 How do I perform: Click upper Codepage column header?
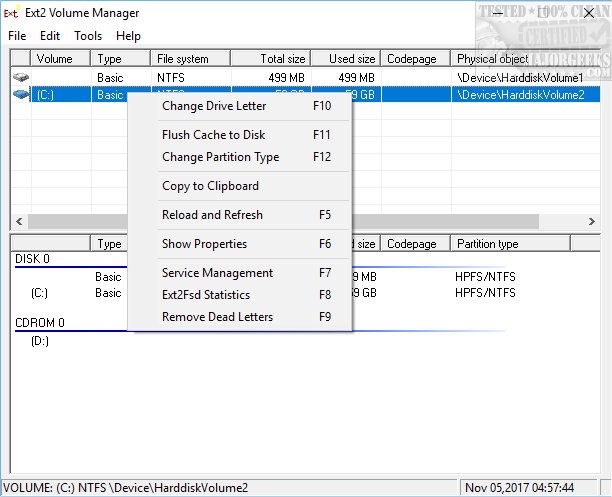pos(416,59)
